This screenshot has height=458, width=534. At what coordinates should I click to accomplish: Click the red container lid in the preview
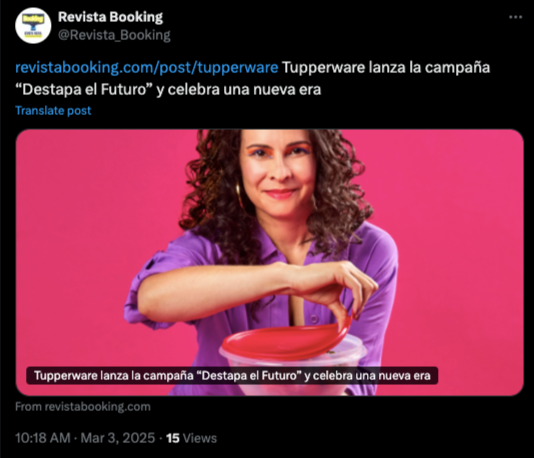click(x=287, y=340)
